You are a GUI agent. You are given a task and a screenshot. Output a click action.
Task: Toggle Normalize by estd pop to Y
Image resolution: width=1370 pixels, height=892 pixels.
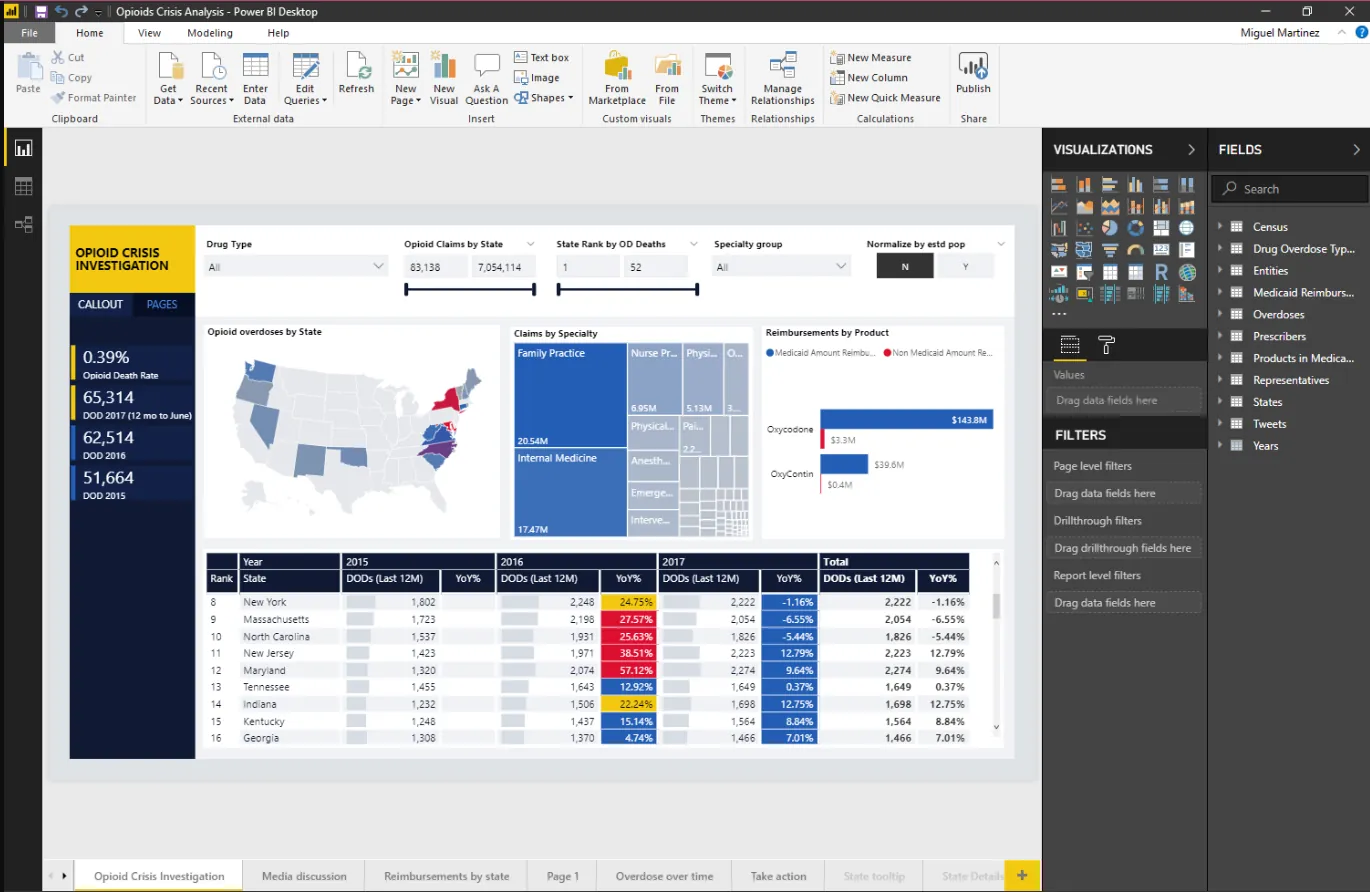965,266
